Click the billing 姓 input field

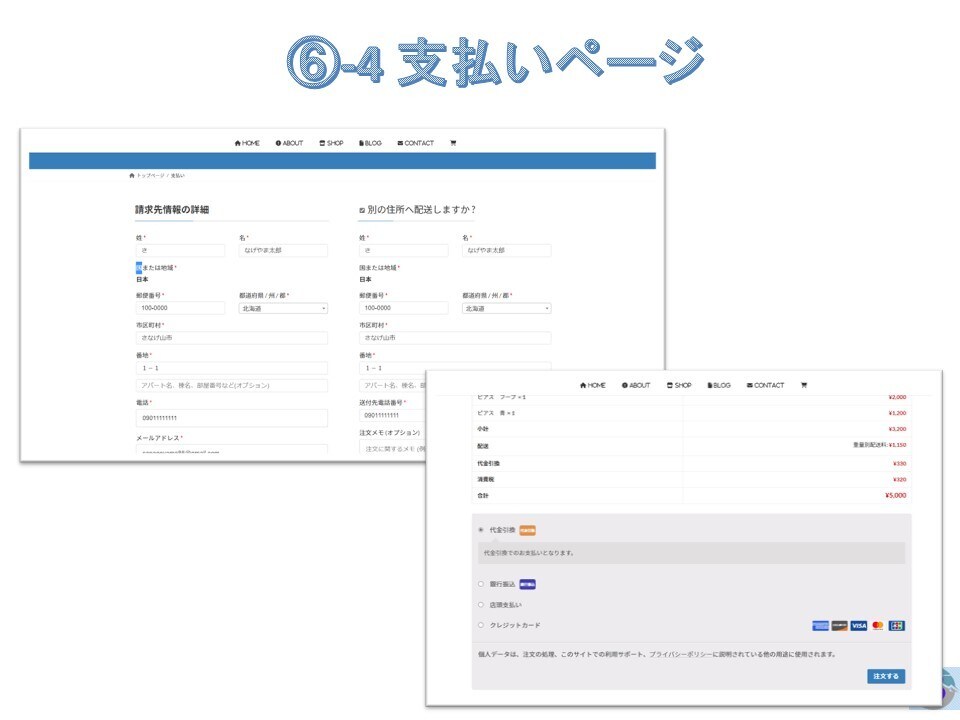pyautogui.click(x=180, y=250)
